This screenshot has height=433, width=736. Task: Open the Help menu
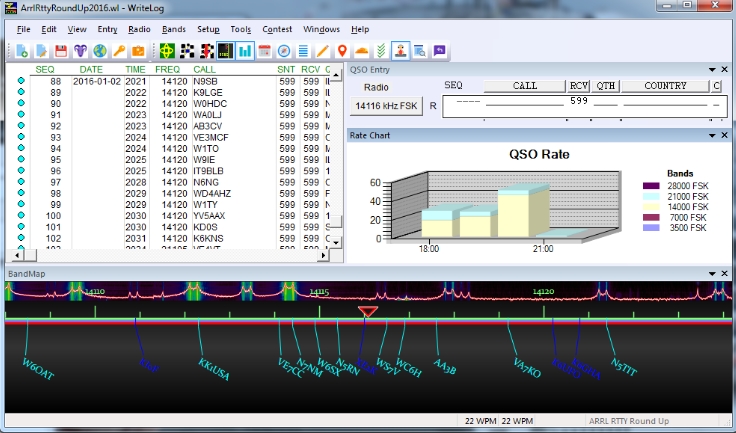click(x=360, y=29)
